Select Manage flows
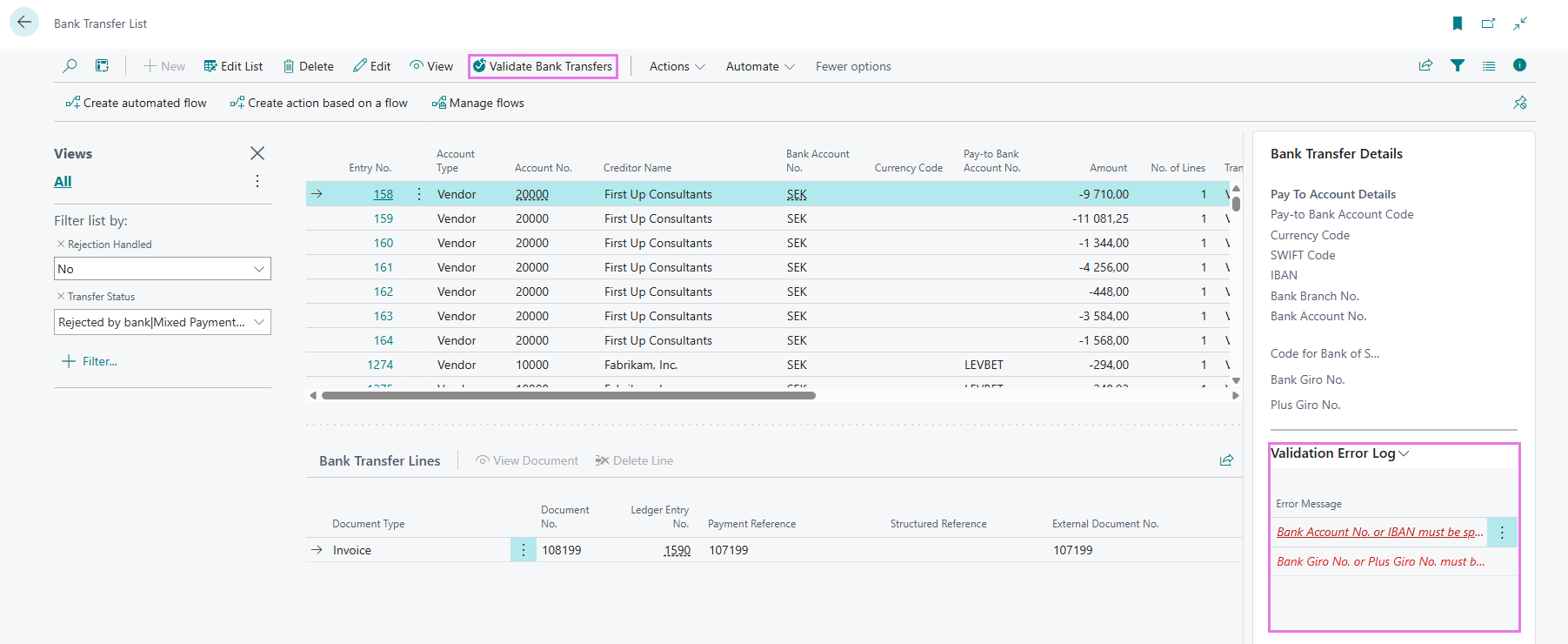 tap(478, 103)
